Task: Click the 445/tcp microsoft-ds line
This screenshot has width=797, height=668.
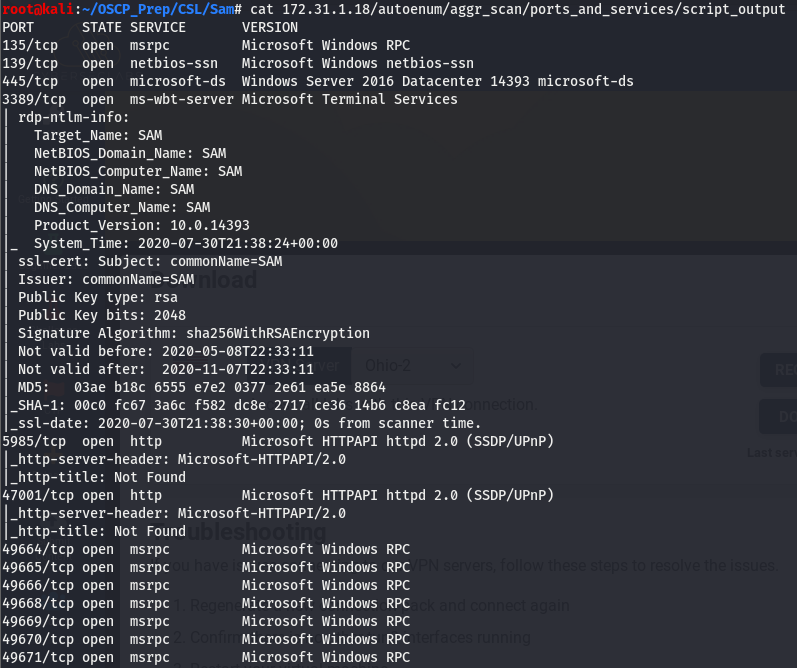Action: [318, 81]
